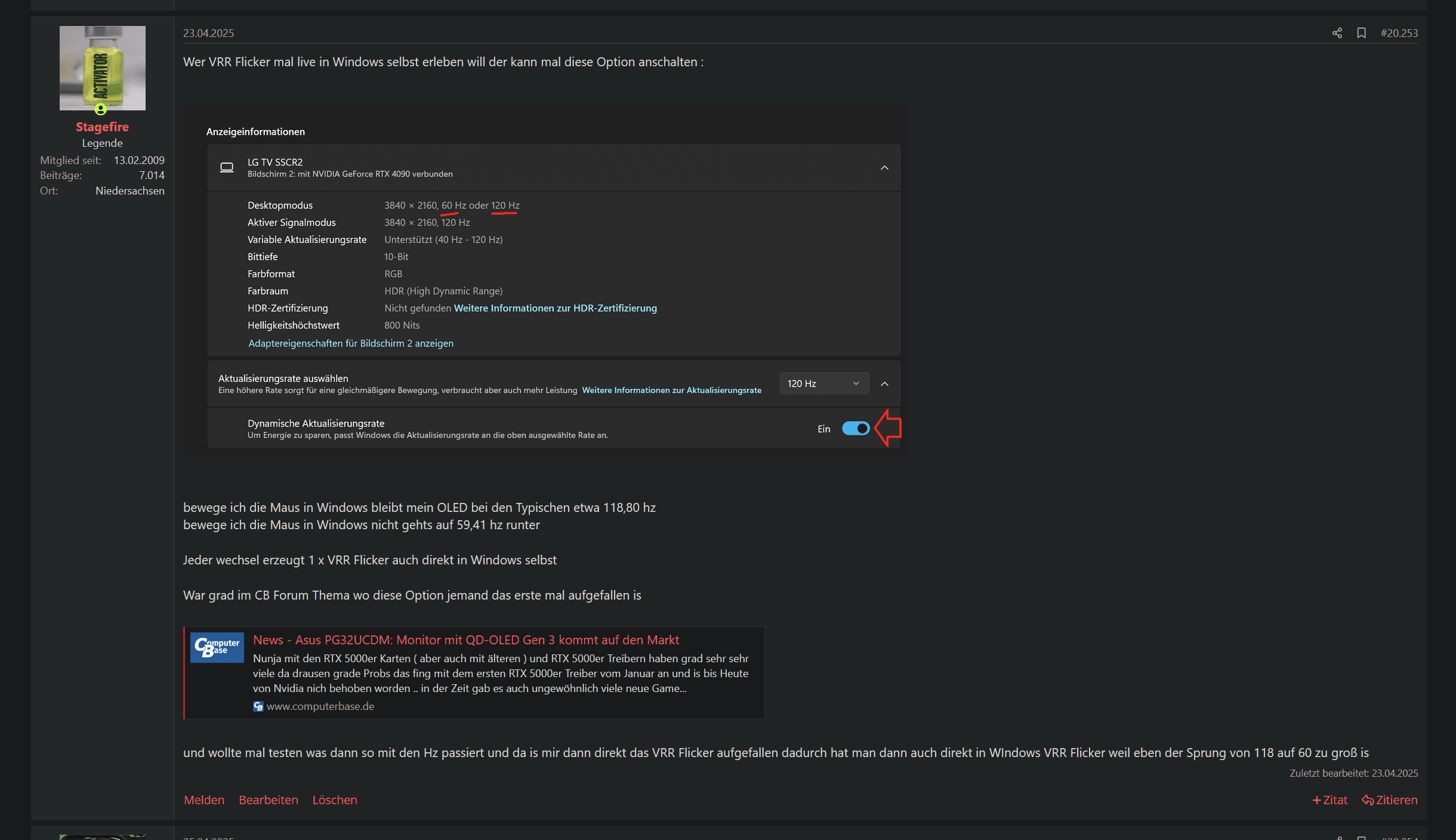Click the post count 7.014
Screen dimensions: 1456x840
click(x=152, y=175)
